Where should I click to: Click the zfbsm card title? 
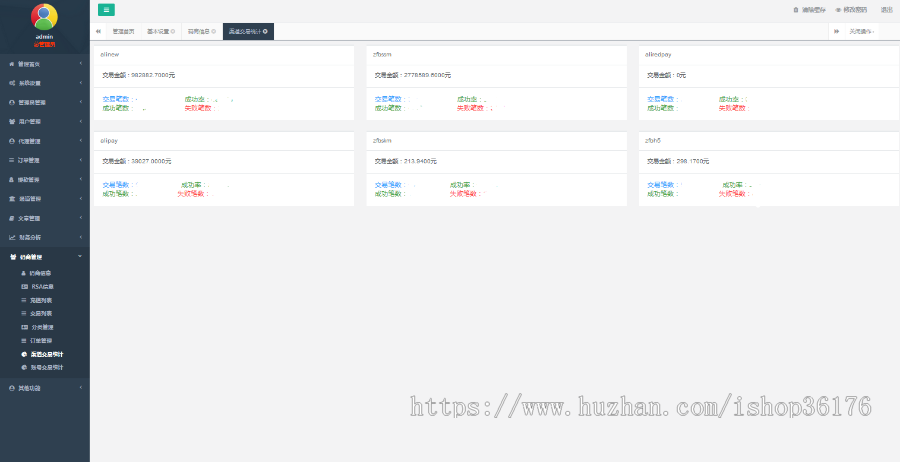(x=382, y=55)
